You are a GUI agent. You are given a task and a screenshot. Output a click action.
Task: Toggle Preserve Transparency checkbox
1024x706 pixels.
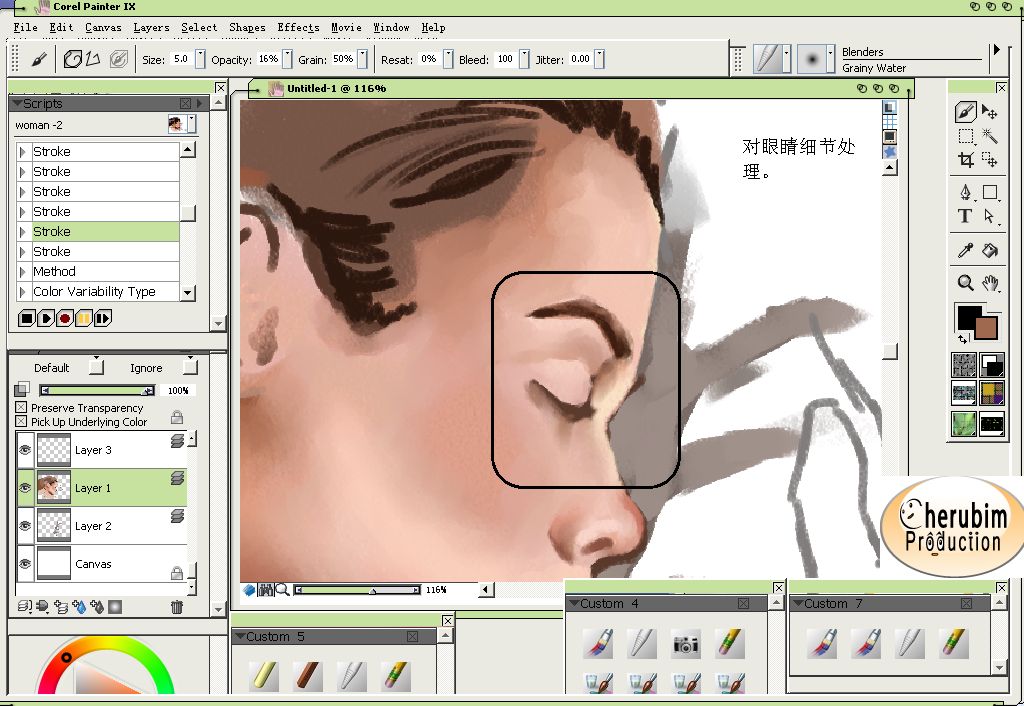21,408
